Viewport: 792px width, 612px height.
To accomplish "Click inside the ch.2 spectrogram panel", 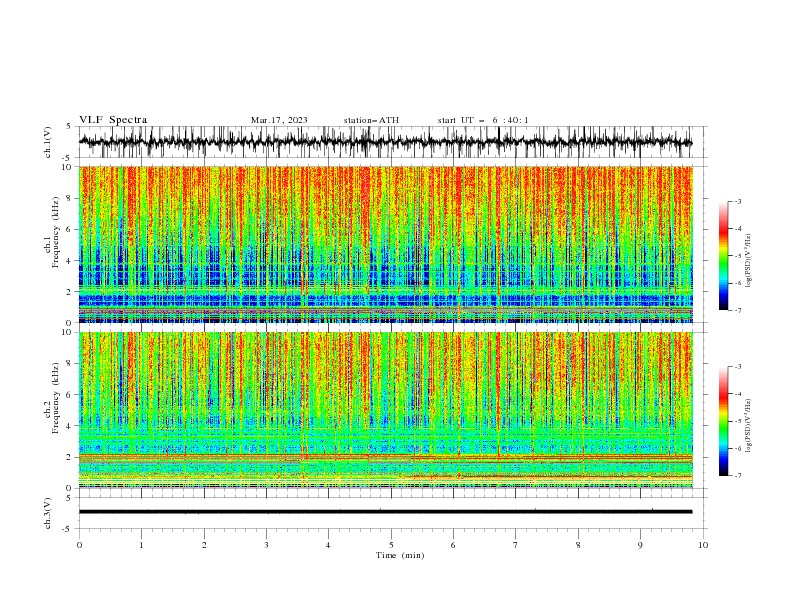I will click(x=385, y=410).
